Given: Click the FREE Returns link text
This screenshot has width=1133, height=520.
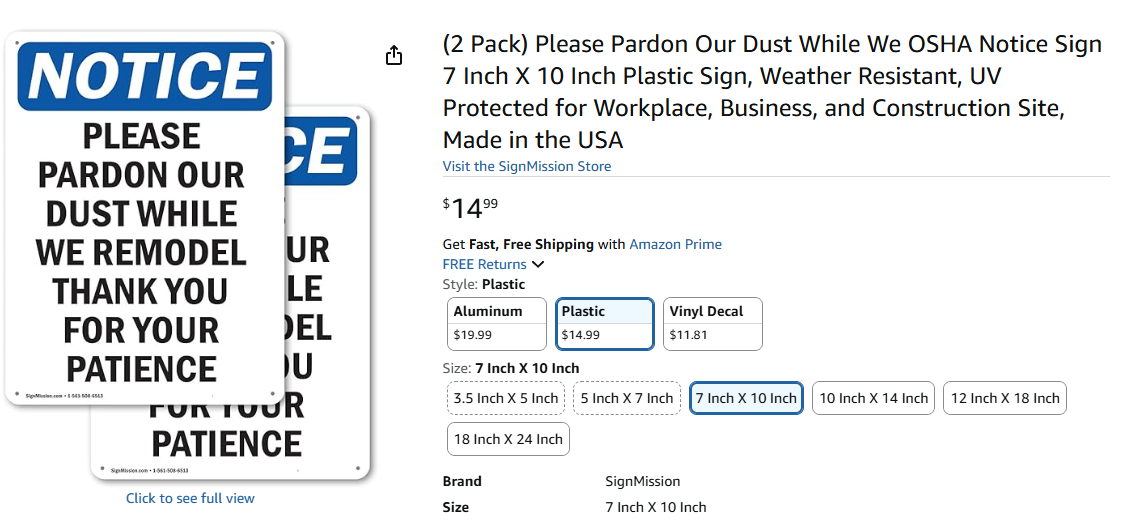Looking at the screenshot, I should pyautogui.click(x=485, y=264).
